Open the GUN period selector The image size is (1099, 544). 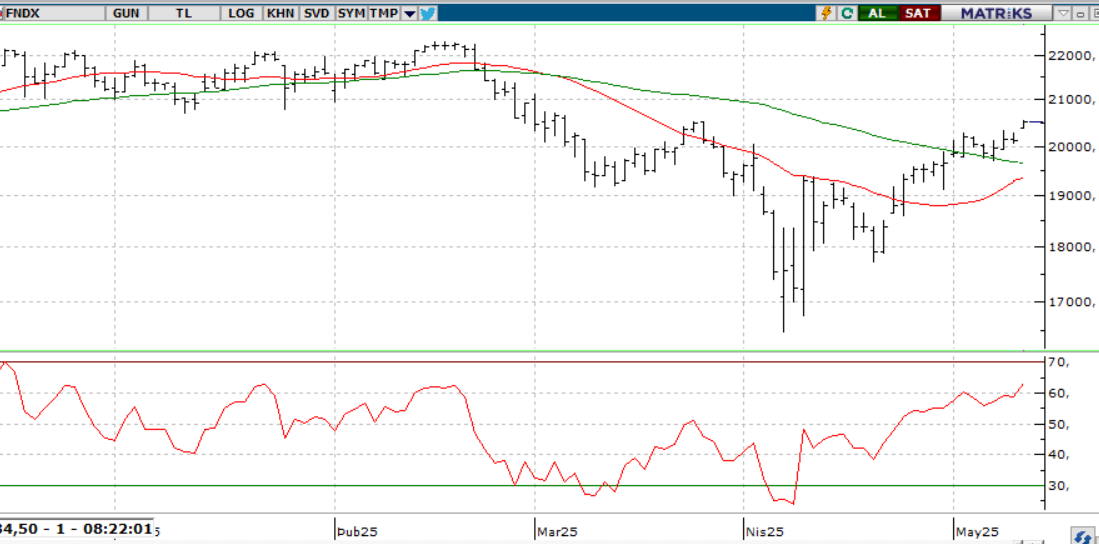pos(126,13)
